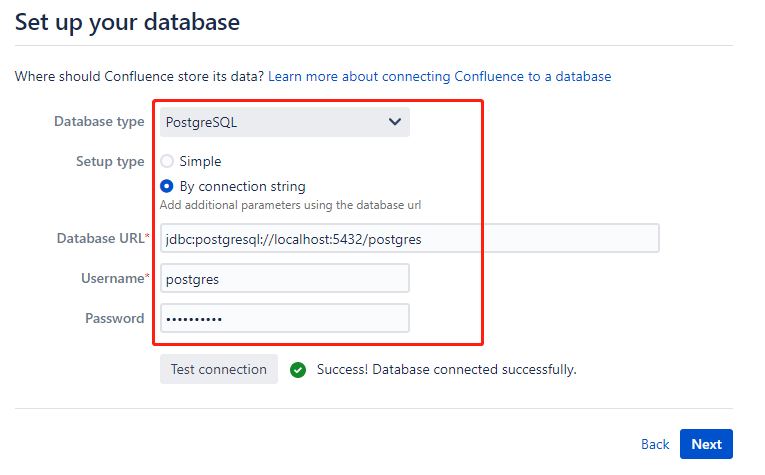Focus the Database URL input field
Viewport: 765px width, 475px height.
408,238
